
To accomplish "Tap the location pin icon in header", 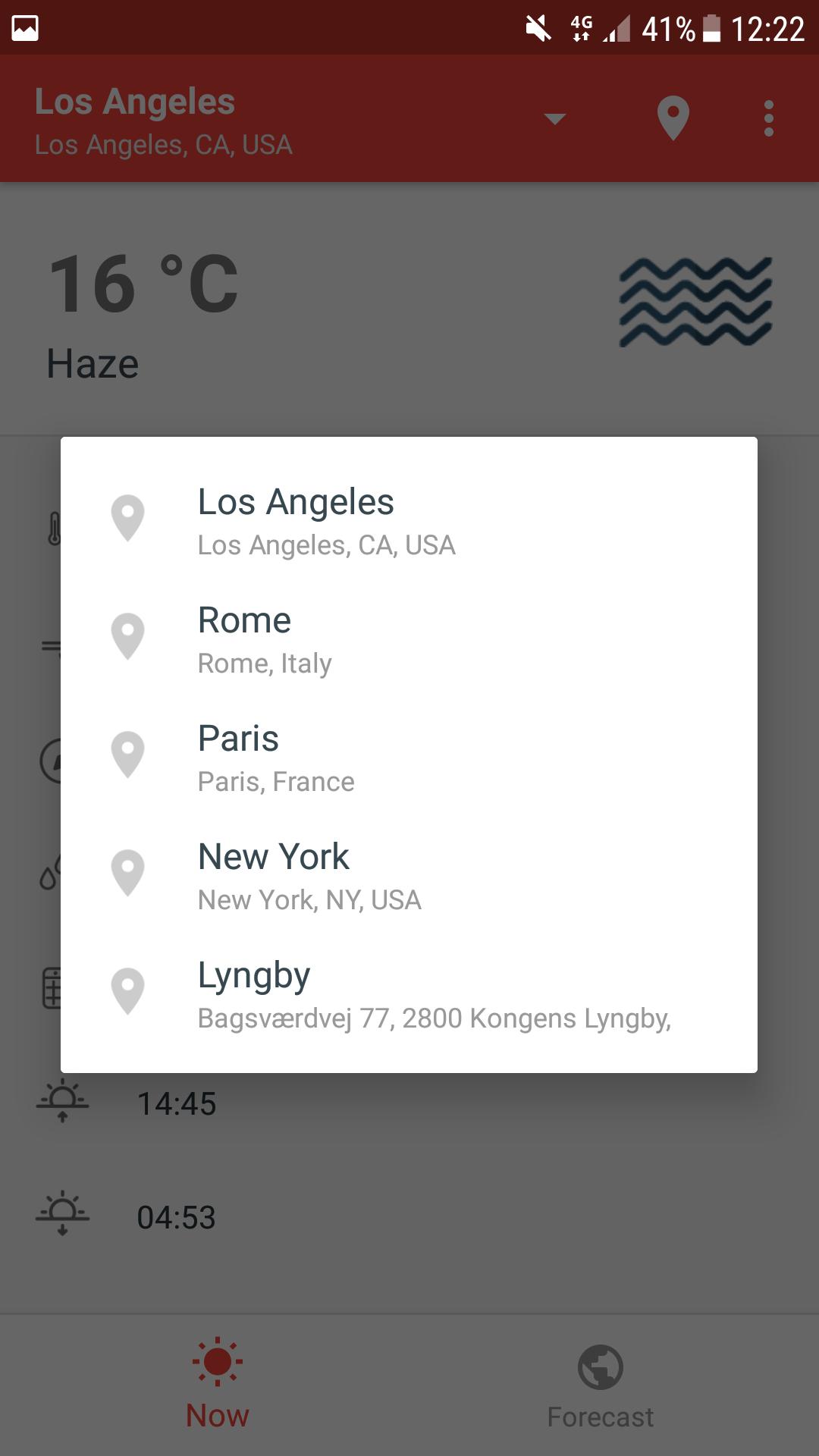I will click(x=673, y=118).
